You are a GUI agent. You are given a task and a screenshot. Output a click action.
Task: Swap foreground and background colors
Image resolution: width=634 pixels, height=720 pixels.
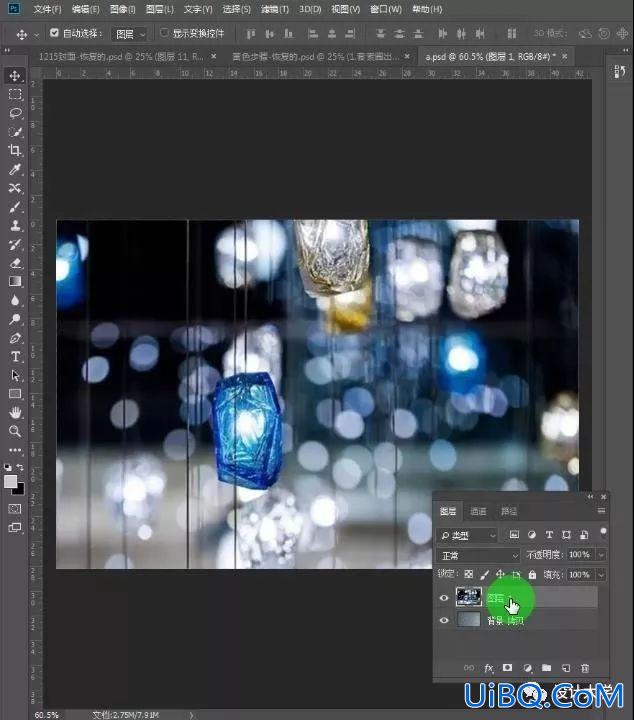click(x=20, y=467)
